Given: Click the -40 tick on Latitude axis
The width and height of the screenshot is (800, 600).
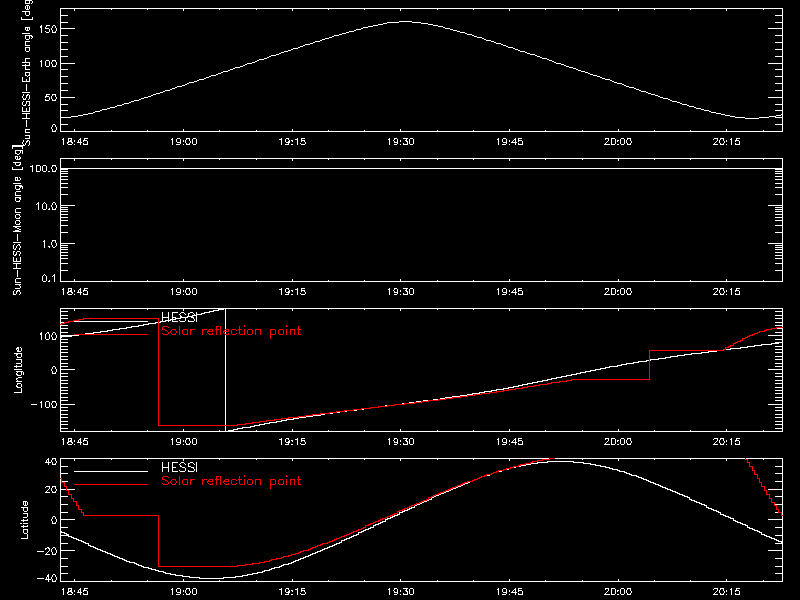Looking at the screenshot, I should (47, 579).
